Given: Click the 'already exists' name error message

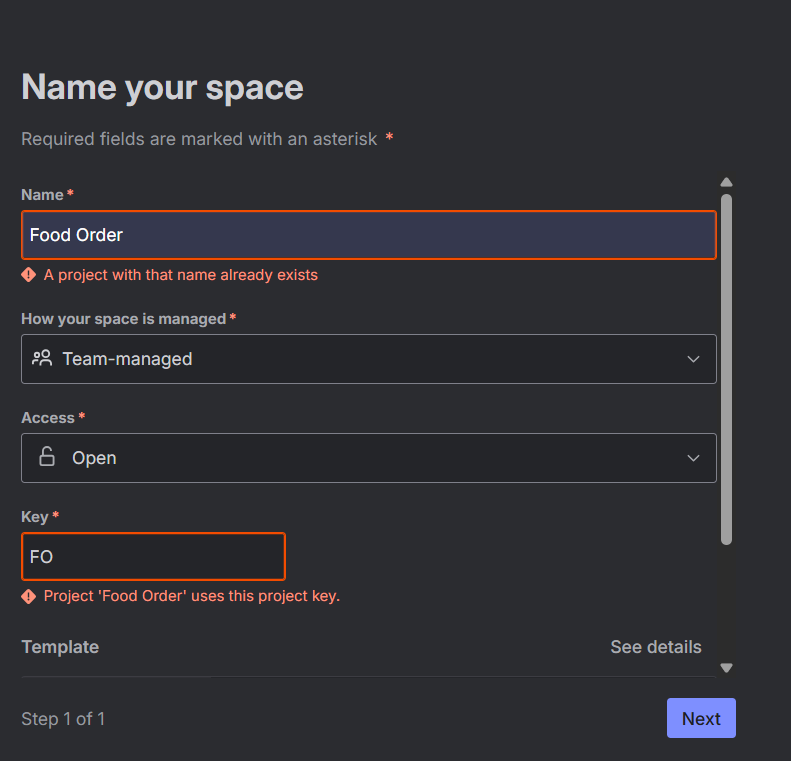Looking at the screenshot, I should [181, 274].
